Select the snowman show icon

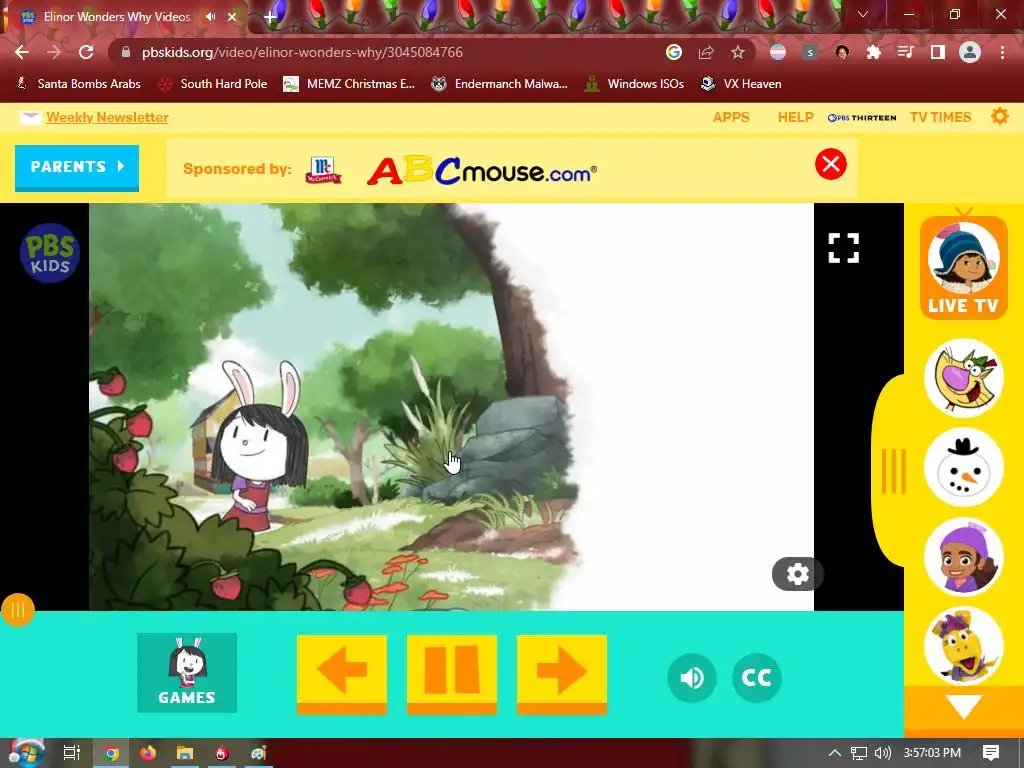964,468
